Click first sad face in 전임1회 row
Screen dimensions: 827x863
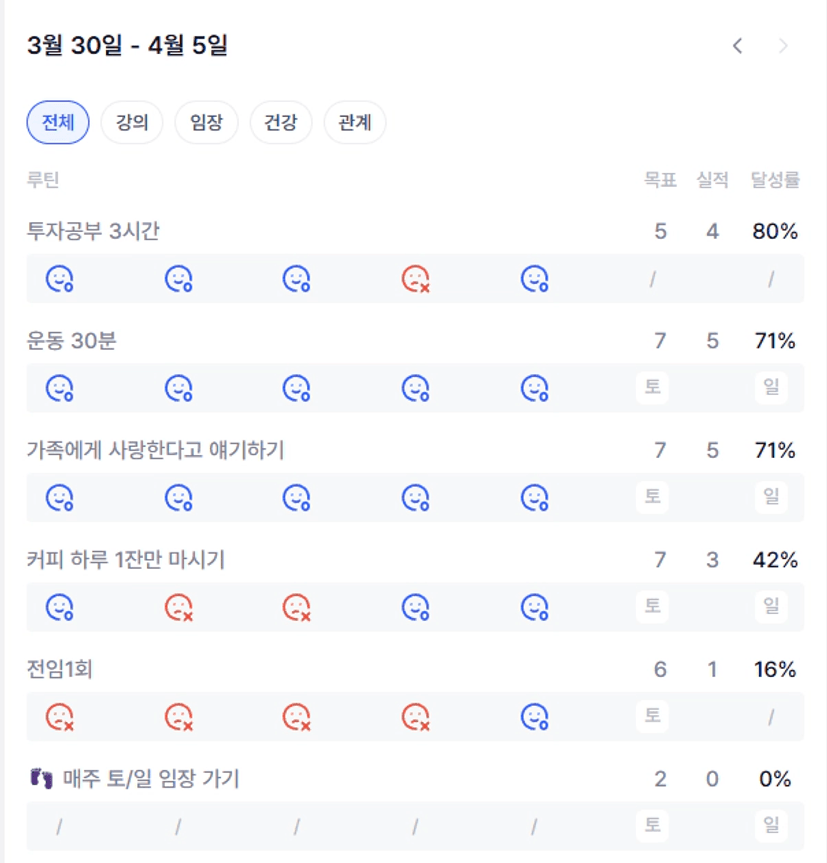pos(60,716)
